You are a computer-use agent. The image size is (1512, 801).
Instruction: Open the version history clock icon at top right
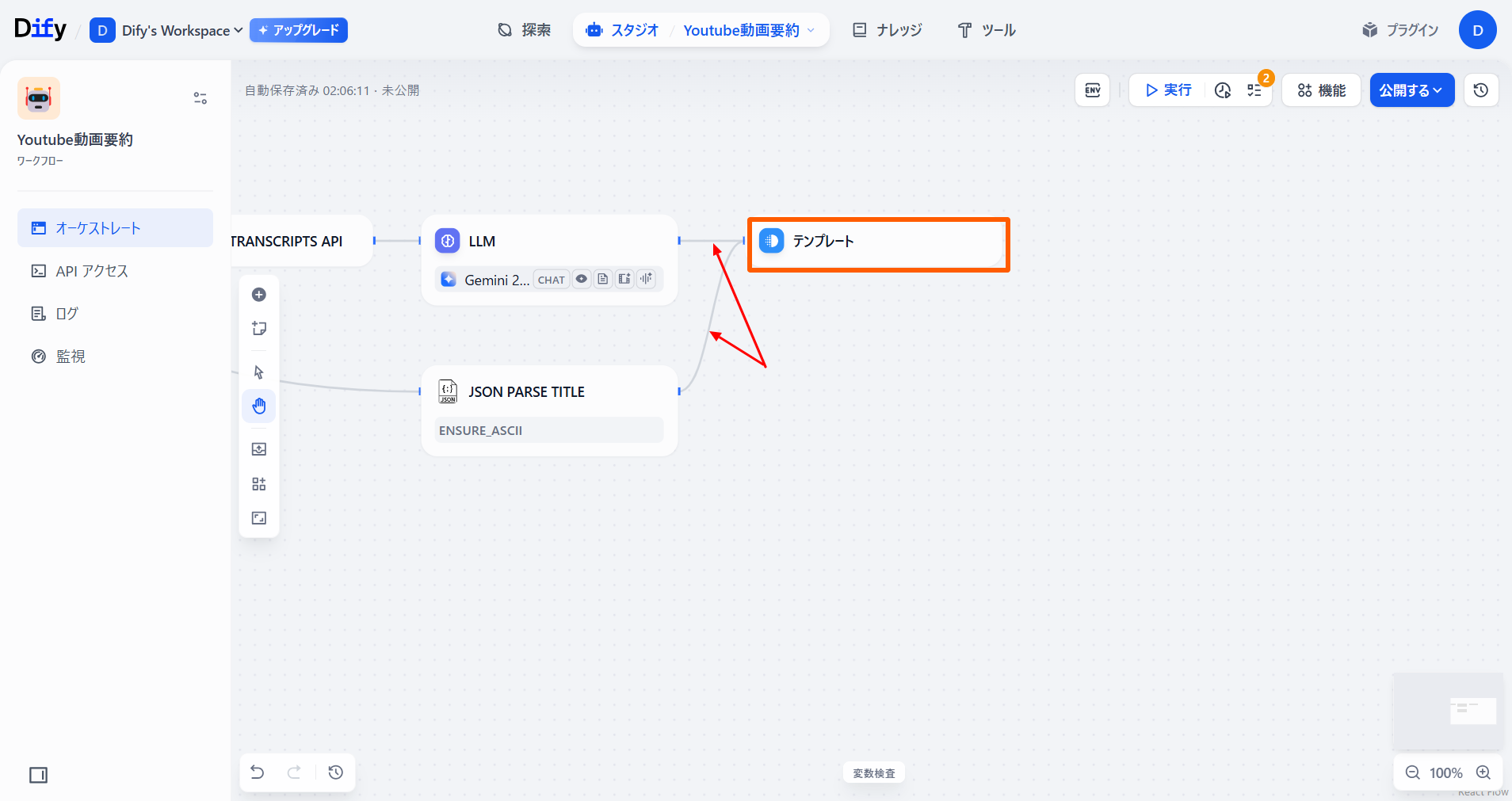point(1480,90)
